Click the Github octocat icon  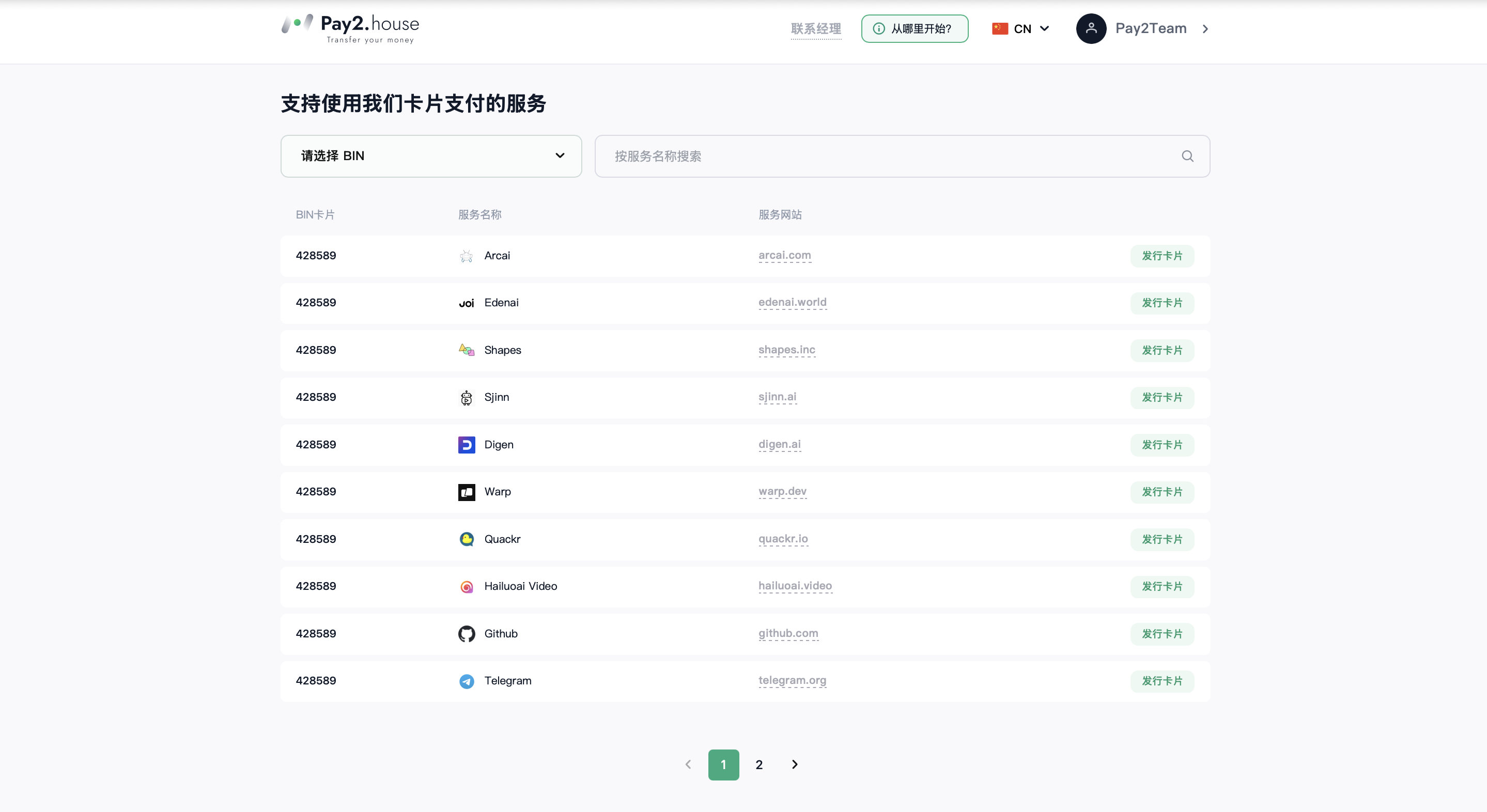tap(467, 634)
